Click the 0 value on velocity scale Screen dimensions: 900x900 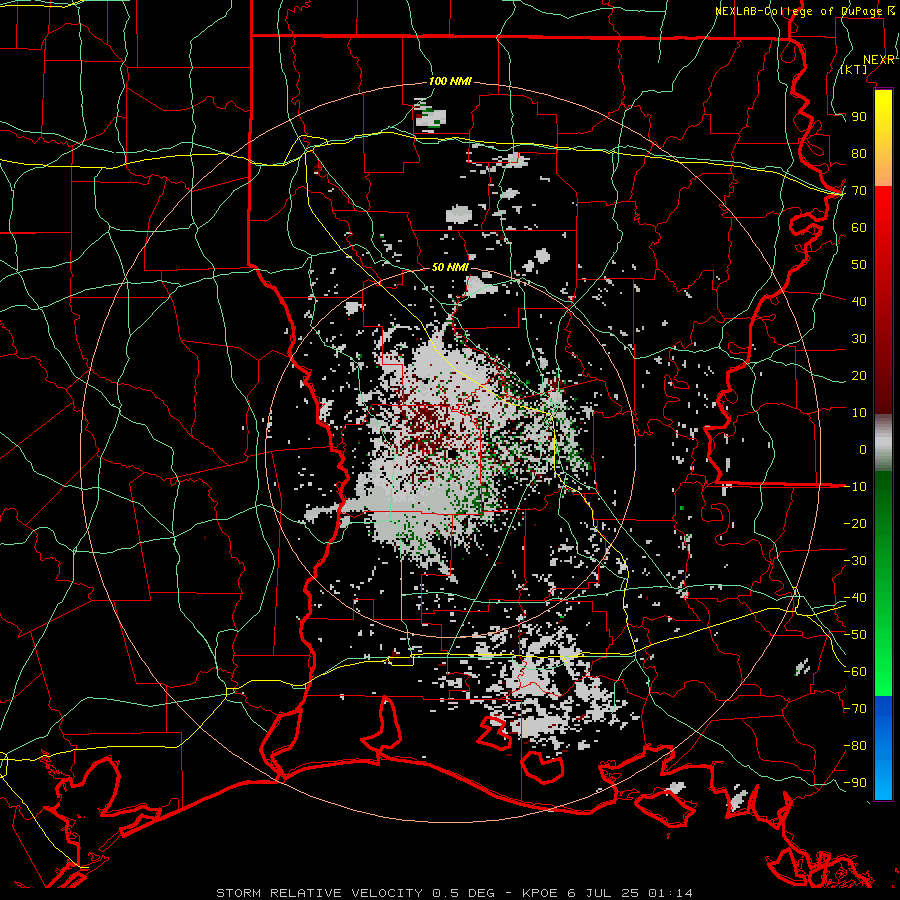point(863,449)
